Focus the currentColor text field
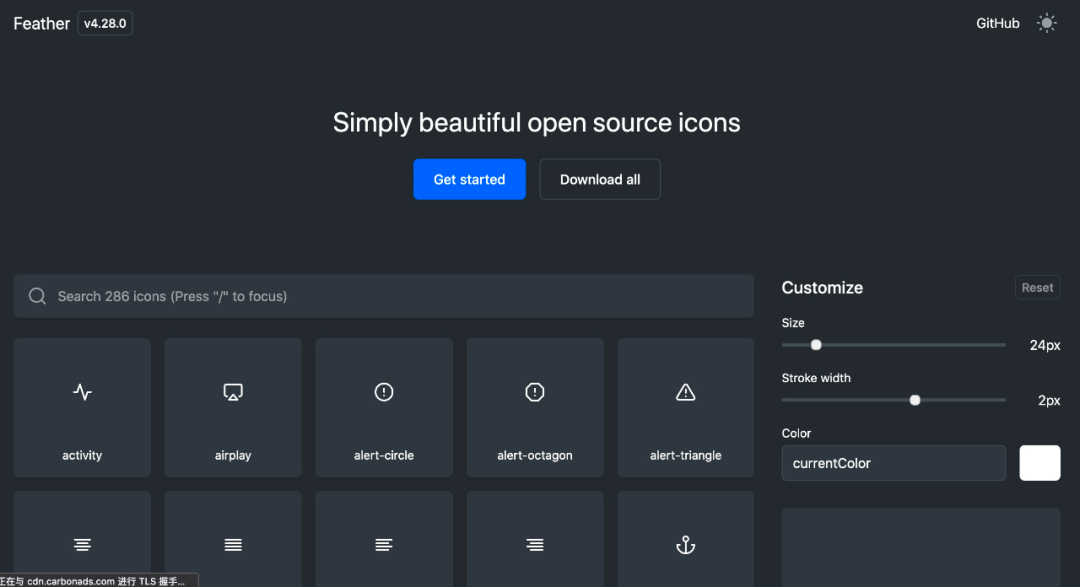1080x587 pixels. pyautogui.click(x=893, y=463)
